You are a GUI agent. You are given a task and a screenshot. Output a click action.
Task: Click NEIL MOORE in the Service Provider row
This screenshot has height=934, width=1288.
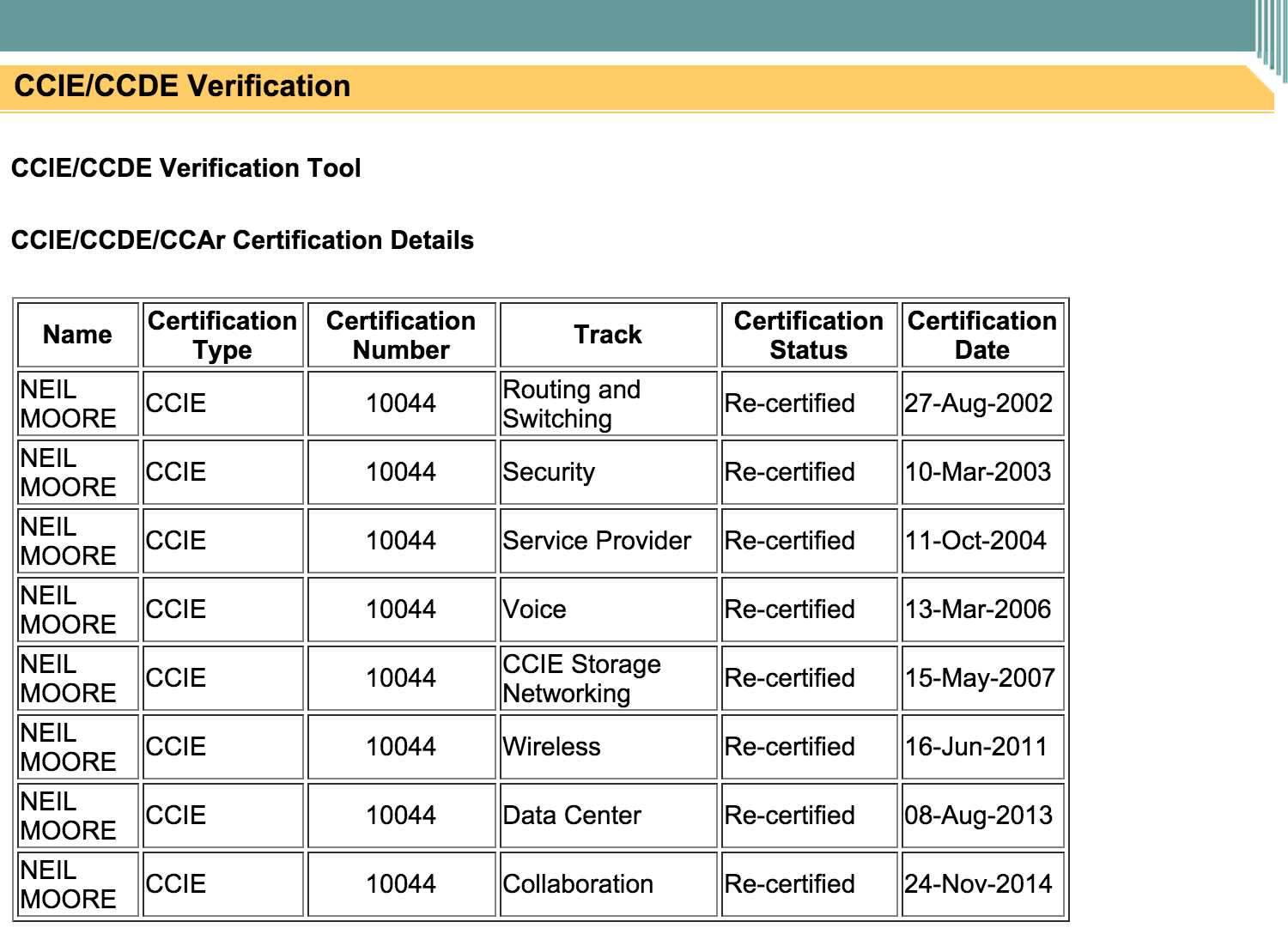point(68,541)
